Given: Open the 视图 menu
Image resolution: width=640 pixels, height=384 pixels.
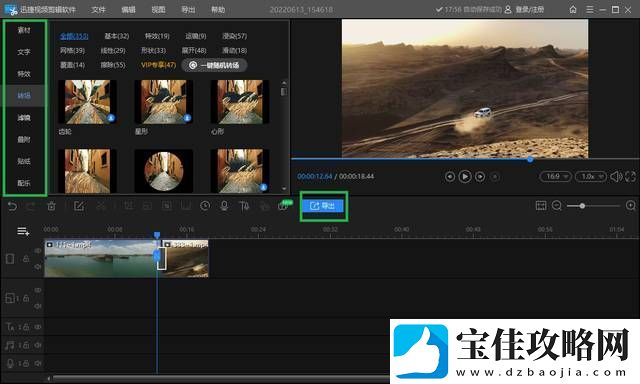Looking at the screenshot, I should (158, 9).
